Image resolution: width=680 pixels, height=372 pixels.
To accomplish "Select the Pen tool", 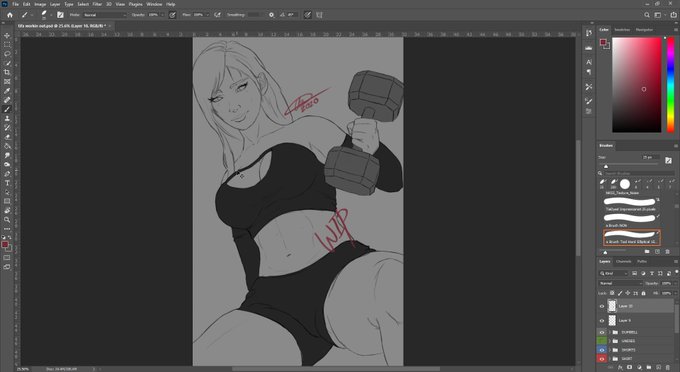I will [x=7, y=174].
